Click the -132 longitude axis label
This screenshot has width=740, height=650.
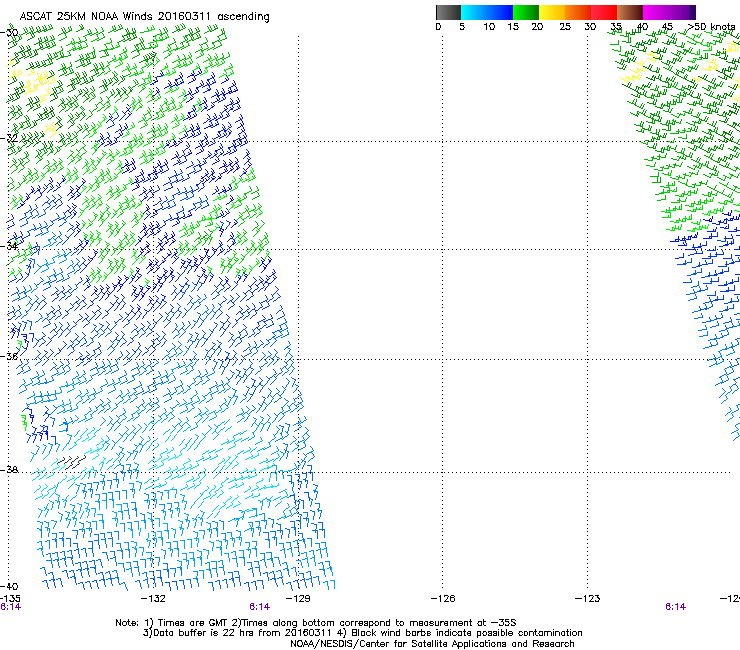click(153, 599)
